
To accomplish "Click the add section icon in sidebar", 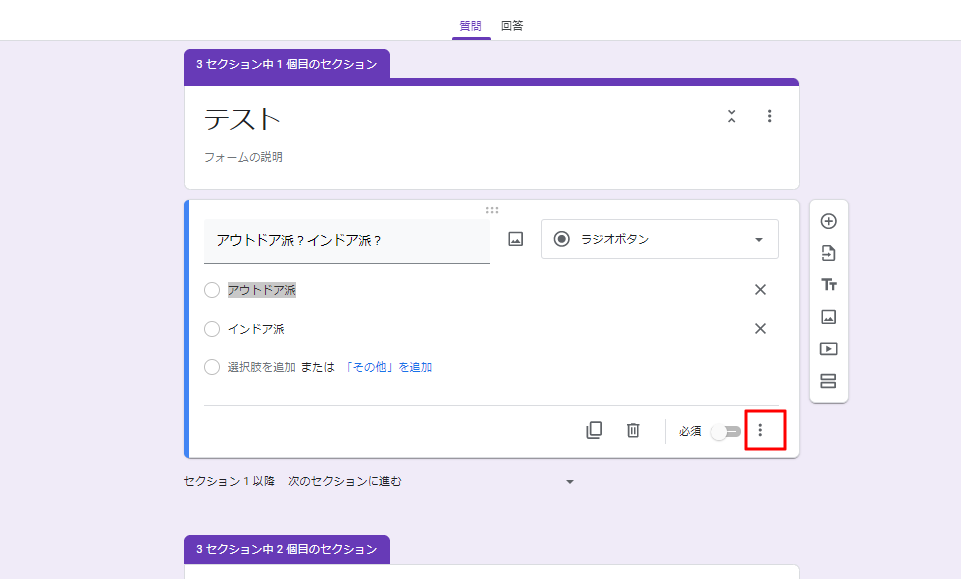I will [828, 381].
